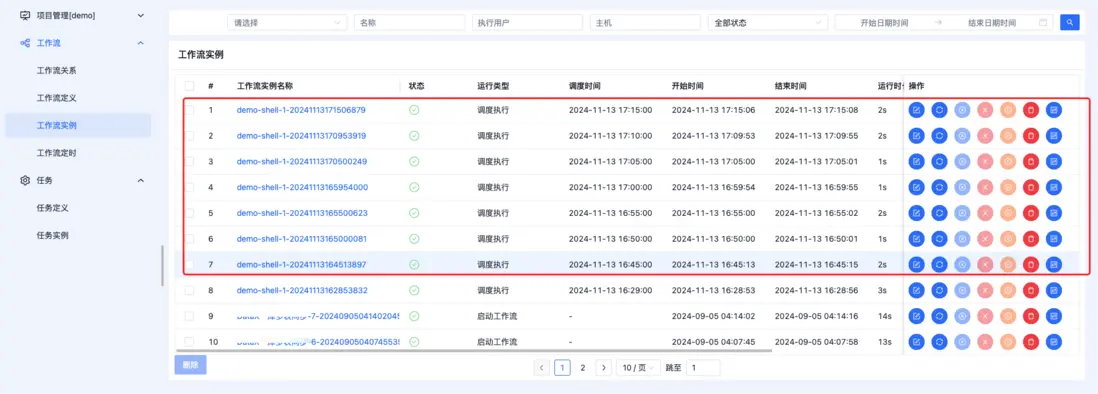Image resolution: width=1098 pixels, height=394 pixels.
Task: Tick the row 10 checkbox
Action: click(x=189, y=342)
